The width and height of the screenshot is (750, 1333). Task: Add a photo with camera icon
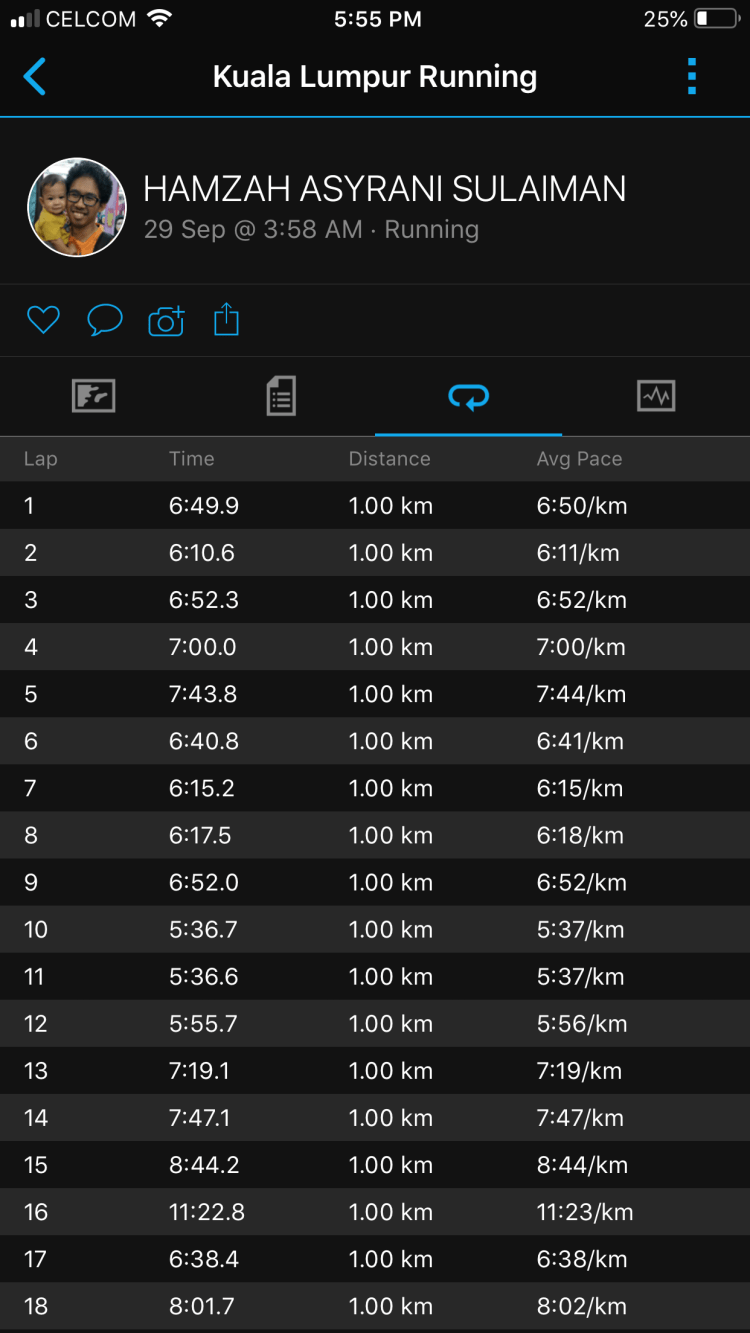pyautogui.click(x=166, y=320)
